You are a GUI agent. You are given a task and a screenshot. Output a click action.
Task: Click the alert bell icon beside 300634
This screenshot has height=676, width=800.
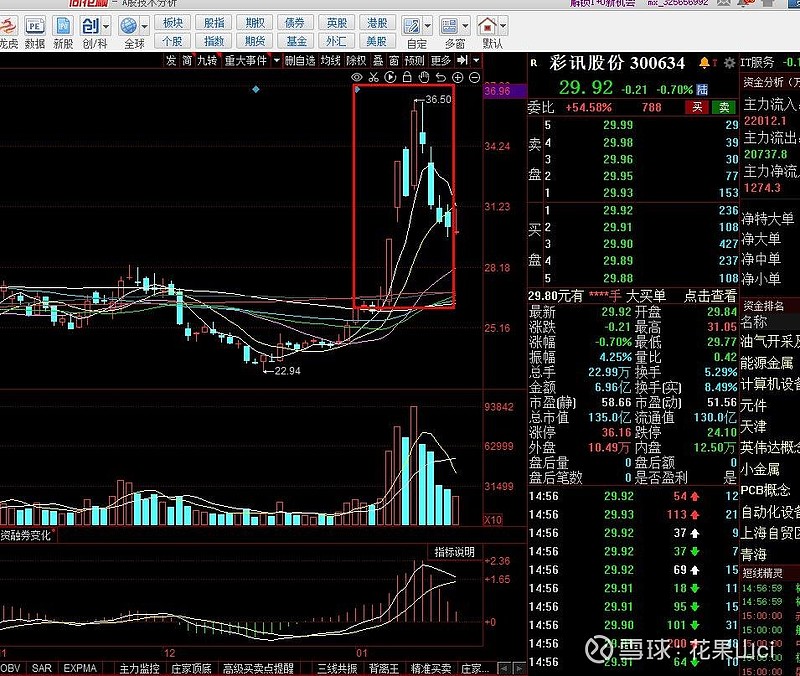point(704,63)
